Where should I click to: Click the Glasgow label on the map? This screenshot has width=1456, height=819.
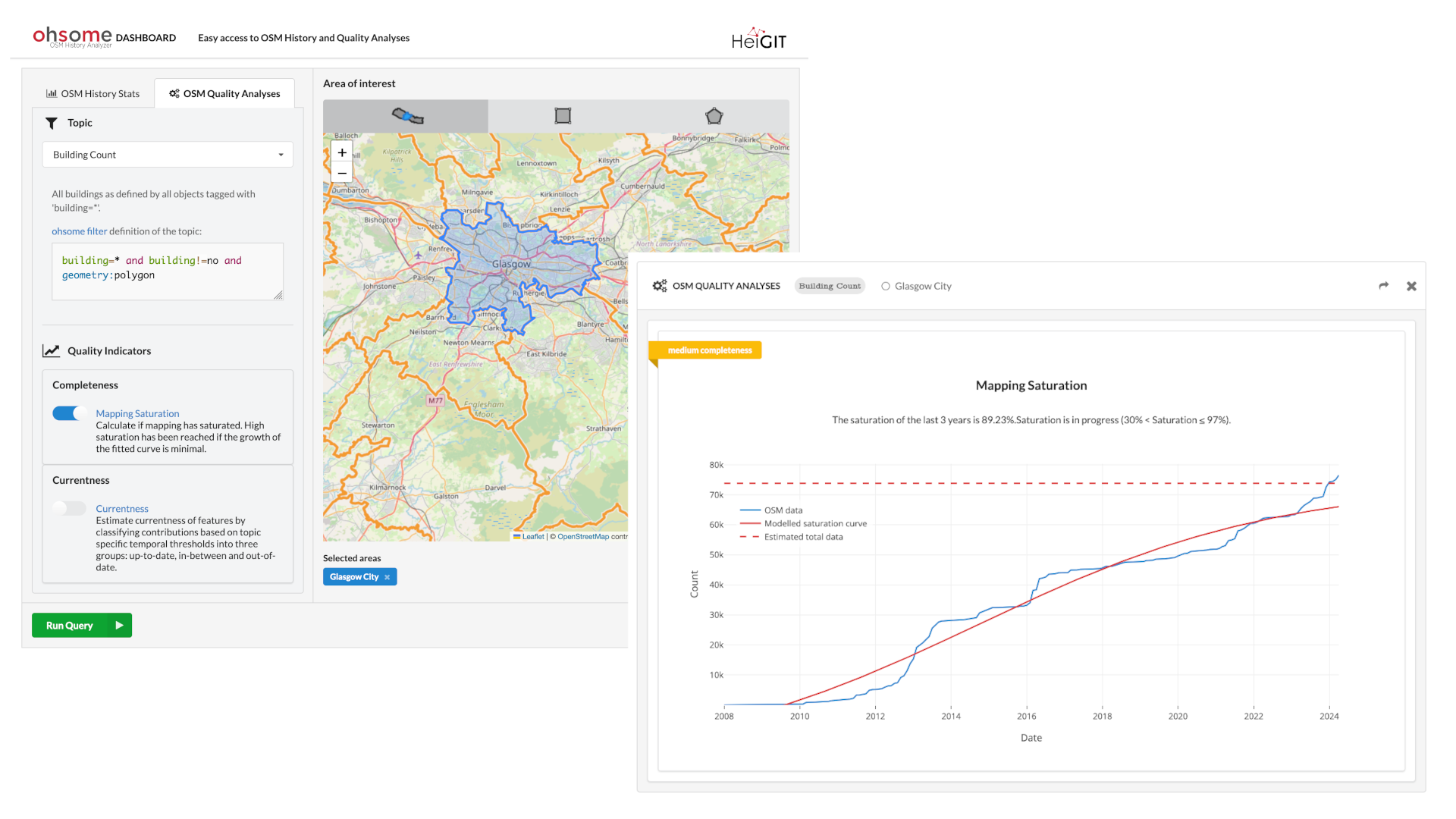coord(511,264)
